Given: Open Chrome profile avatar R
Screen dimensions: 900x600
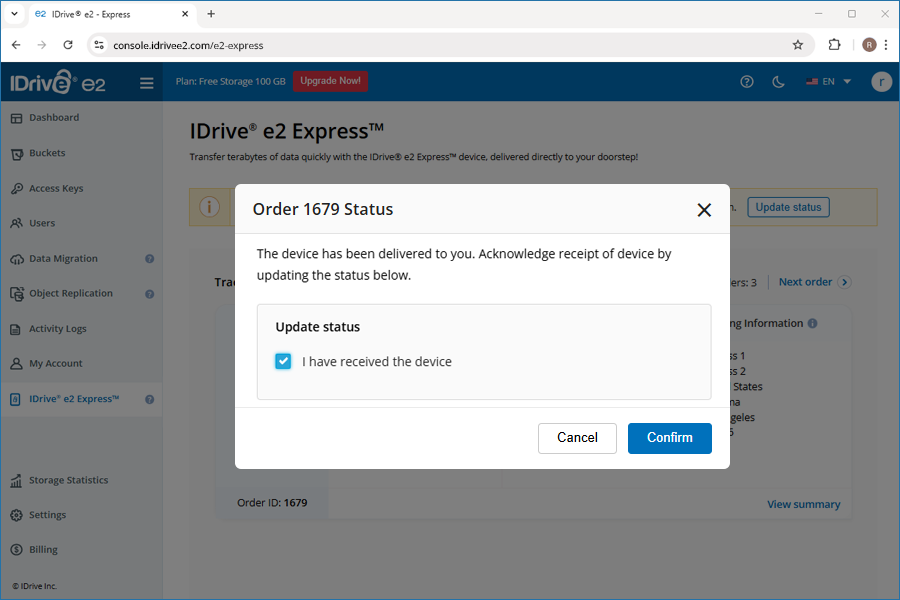Looking at the screenshot, I should tap(869, 45).
